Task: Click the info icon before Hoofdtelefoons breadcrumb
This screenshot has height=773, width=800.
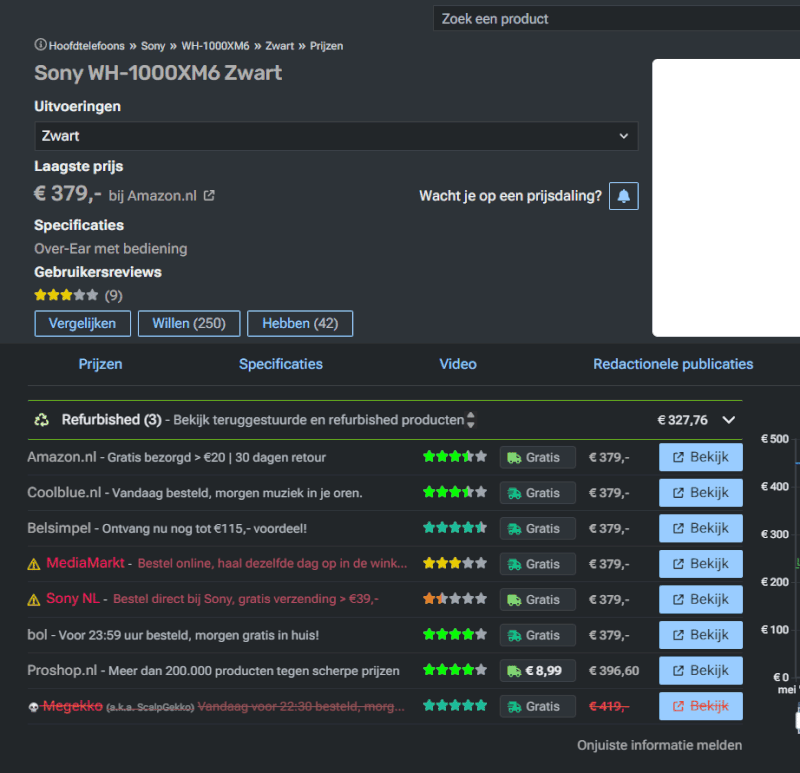Action: click(x=40, y=45)
